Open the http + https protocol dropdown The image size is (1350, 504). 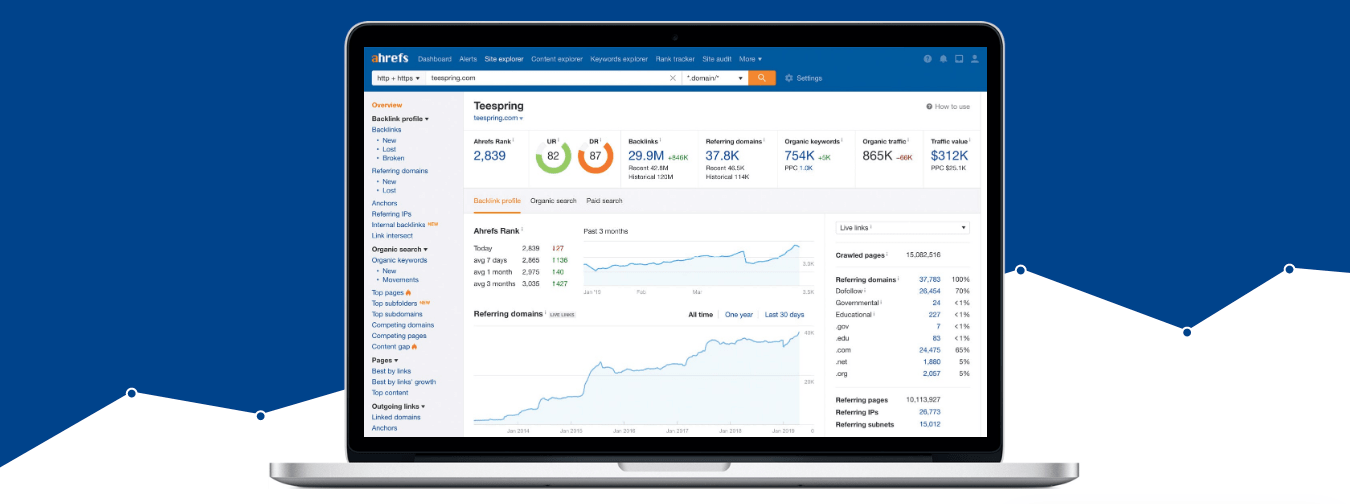(x=397, y=77)
